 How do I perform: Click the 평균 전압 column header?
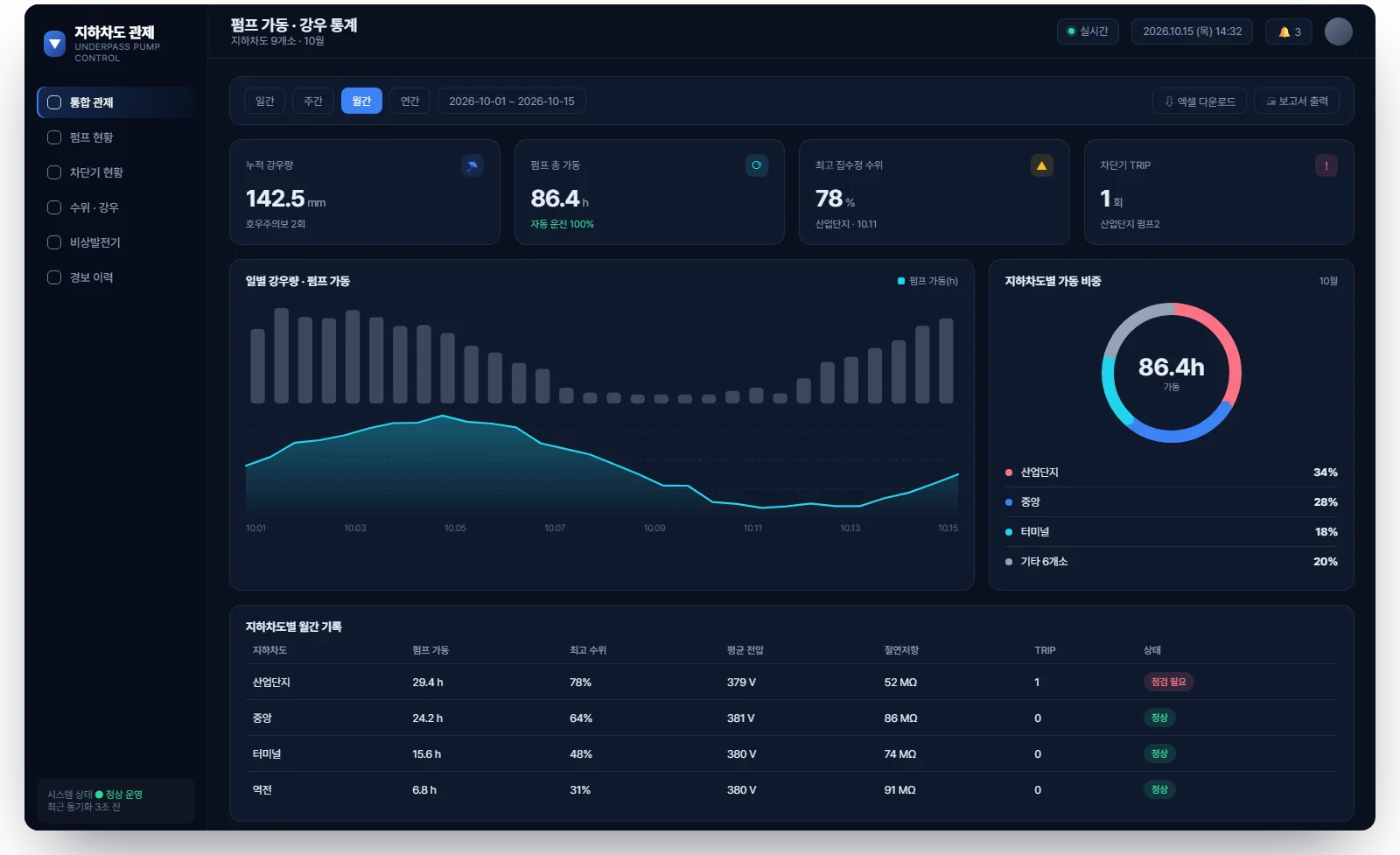745,650
